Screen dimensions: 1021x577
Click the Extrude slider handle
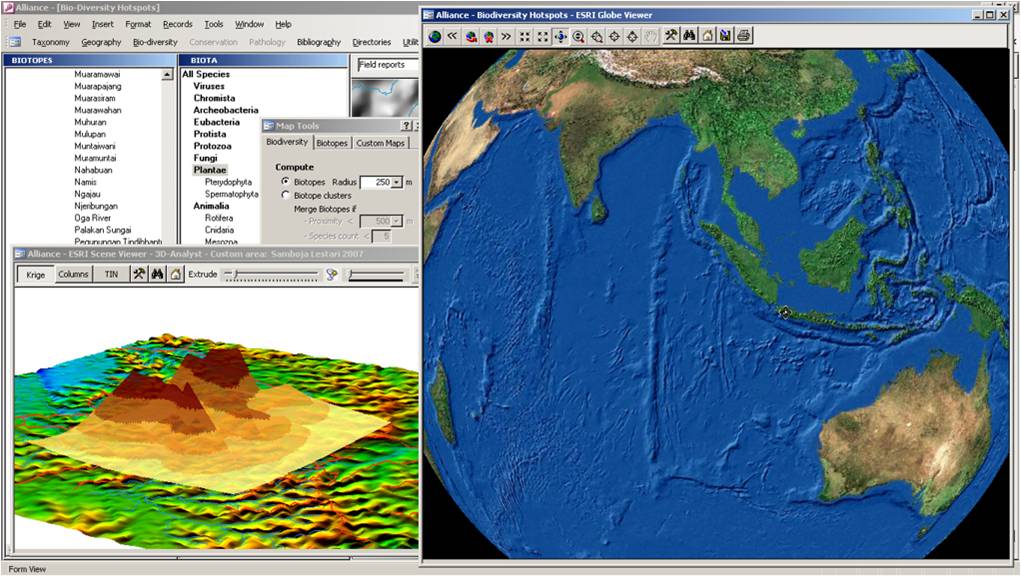click(235, 275)
